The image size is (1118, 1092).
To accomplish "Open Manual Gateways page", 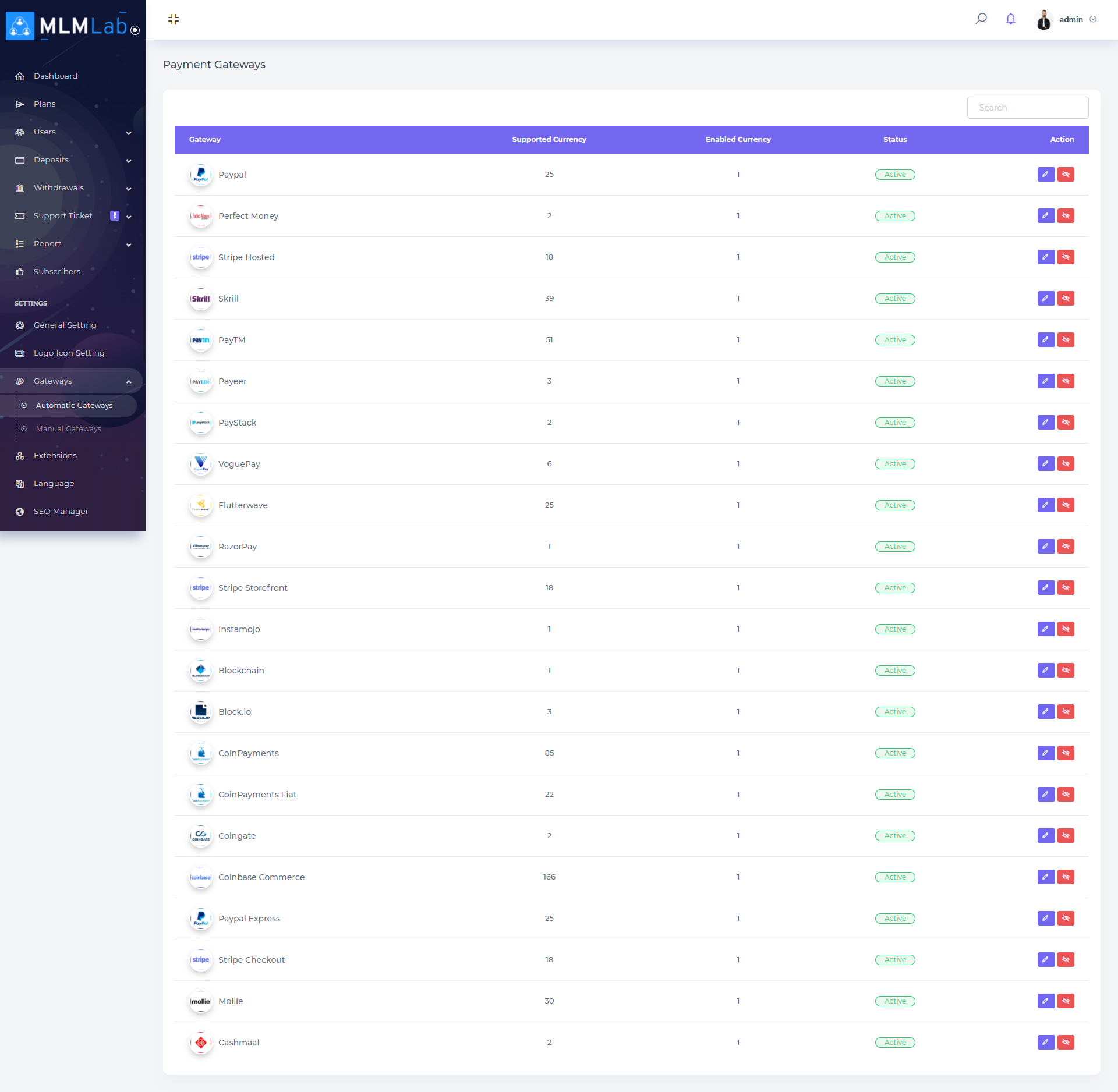I will [69, 429].
